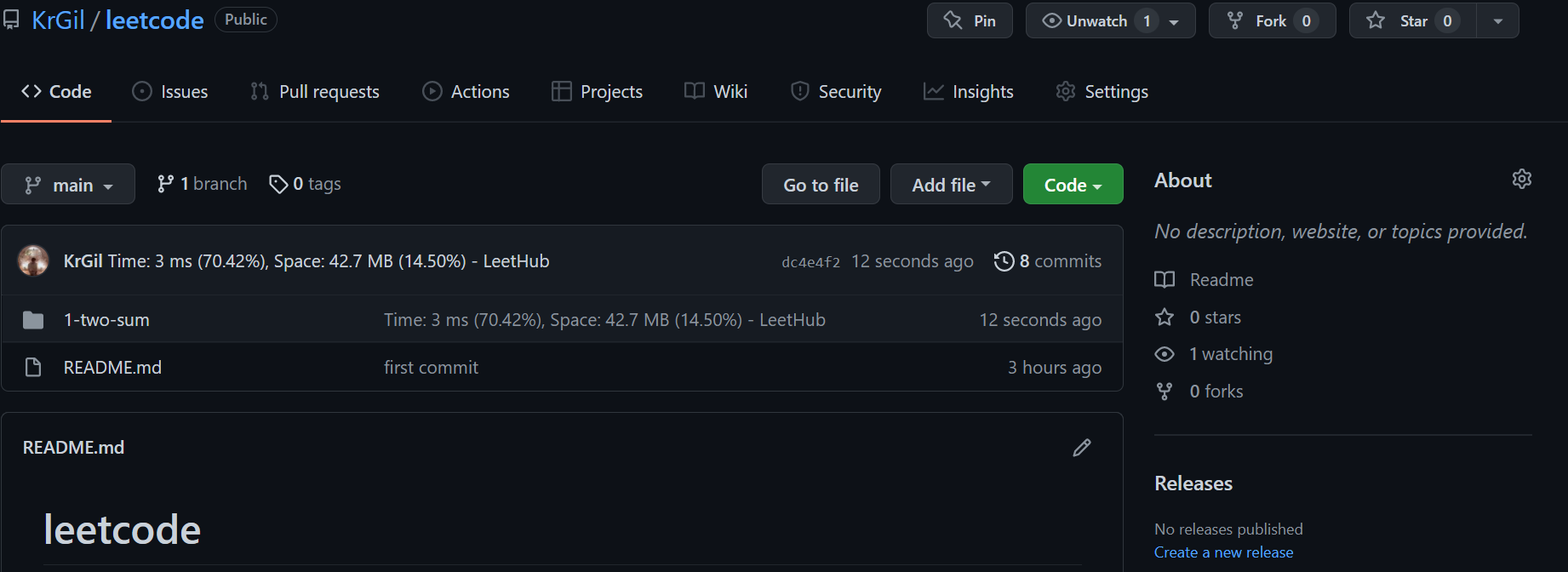Viewport: 1568px width, 572px height.
Task: Open the first commit message link
Action: point(431,368)
